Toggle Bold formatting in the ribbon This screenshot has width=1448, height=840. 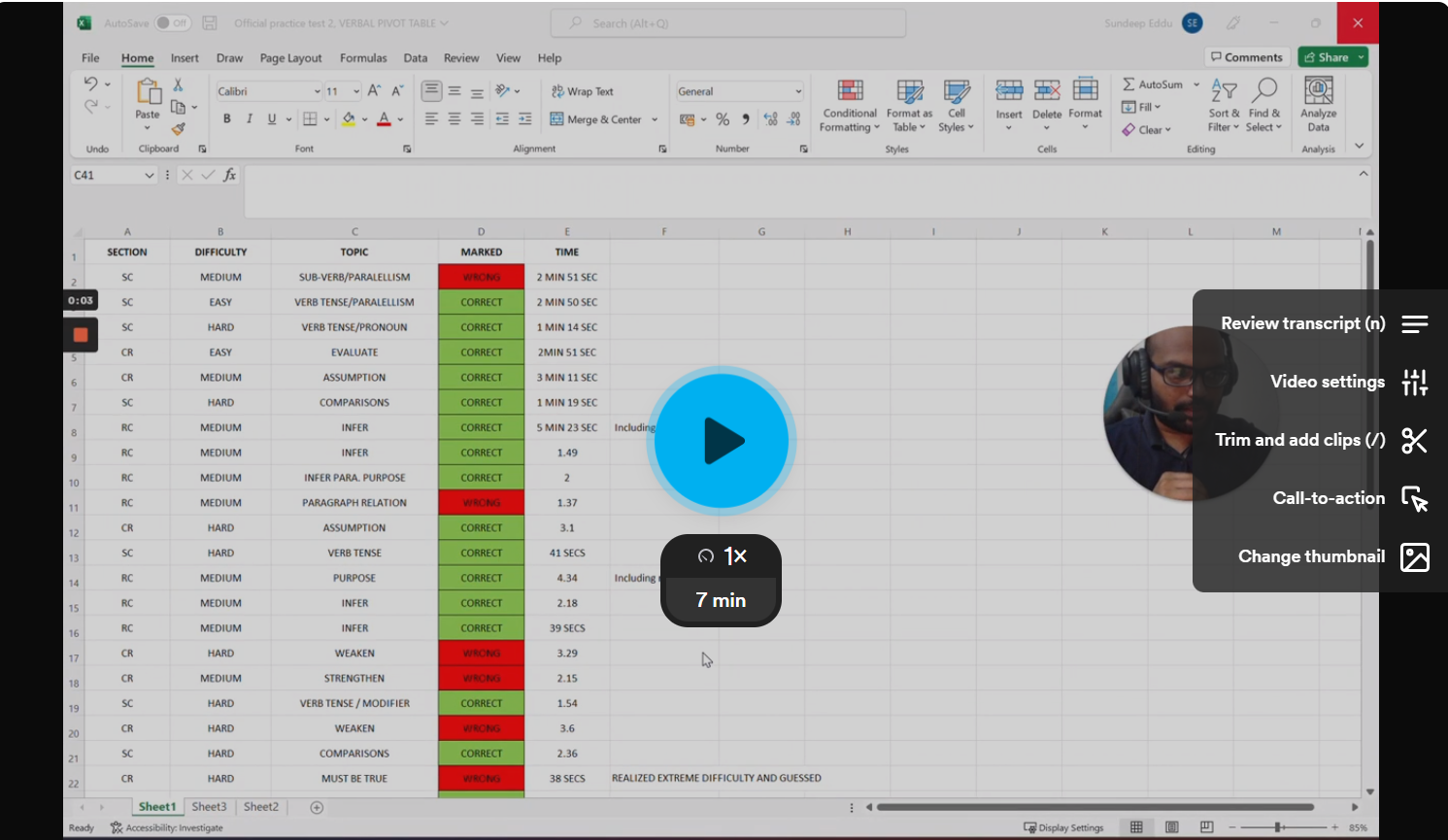[227, 119]
